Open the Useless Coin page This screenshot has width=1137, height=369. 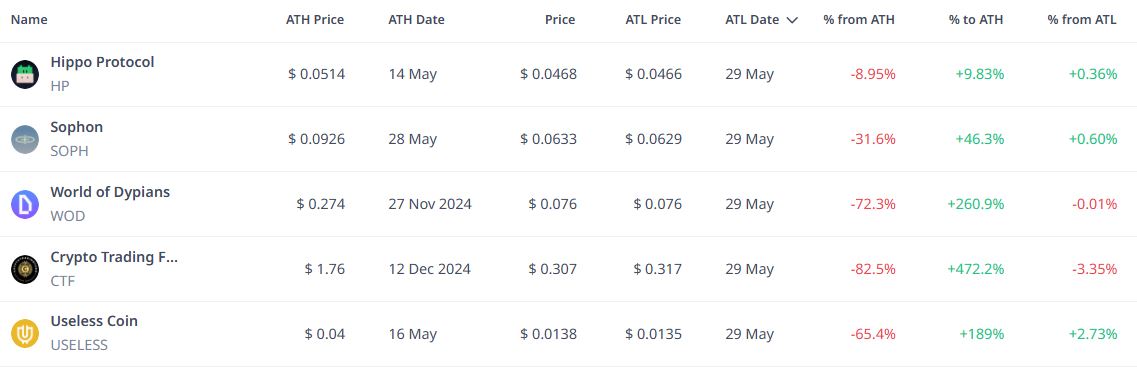pos(94,320)
